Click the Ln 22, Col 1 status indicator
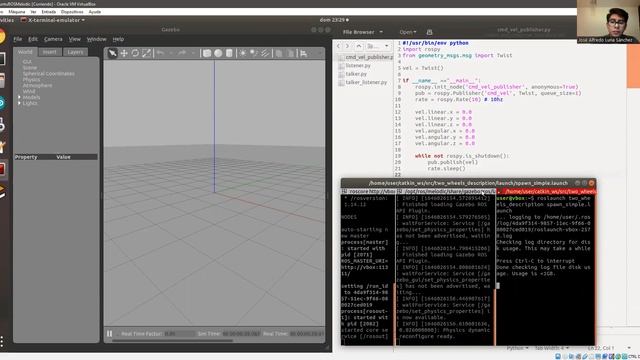Screen dimensions: 640x360 (601, 348)
